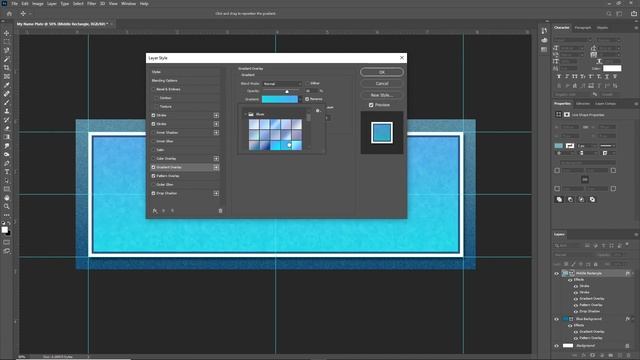Open the gradient picker gear menu
Screen dimensions: 640x360
[318, 111]
